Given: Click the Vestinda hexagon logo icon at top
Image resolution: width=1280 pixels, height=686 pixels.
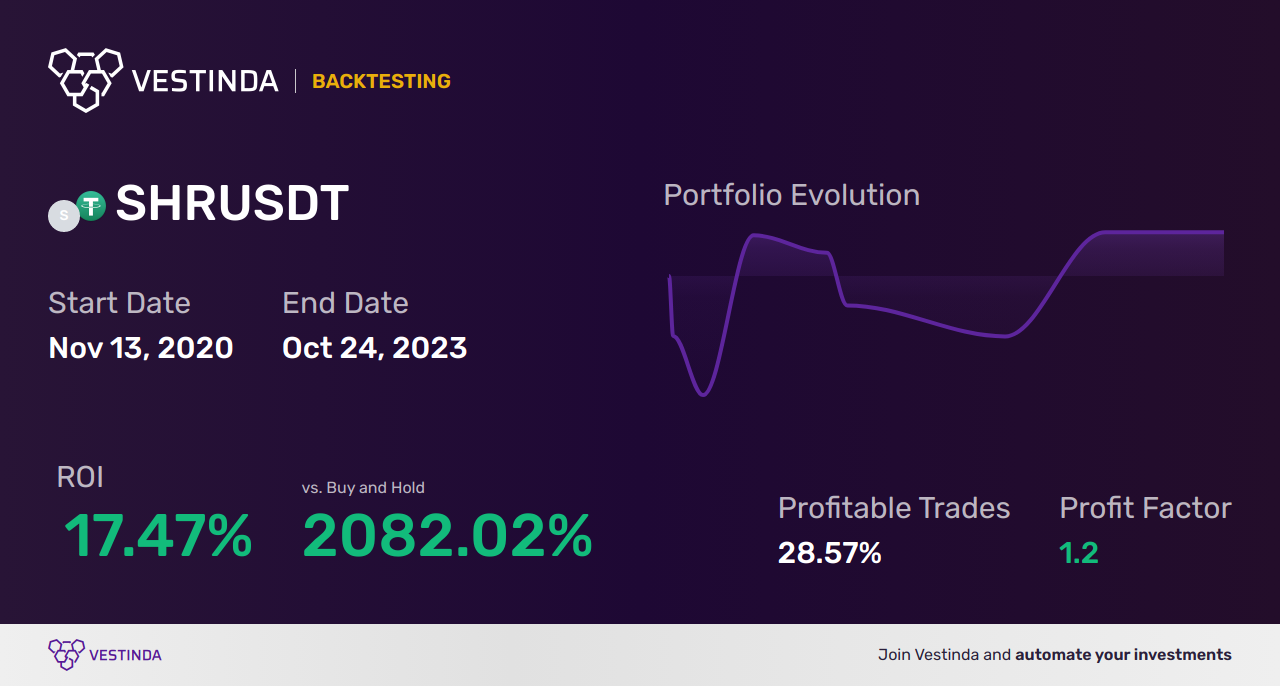Looking at the screenshot, I should pyautogui.click(x=85, y=80).
